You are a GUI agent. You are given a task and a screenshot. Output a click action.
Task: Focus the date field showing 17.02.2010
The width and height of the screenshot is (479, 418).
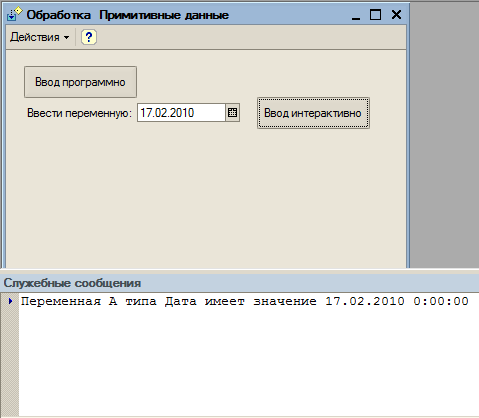tap(181, 113)
